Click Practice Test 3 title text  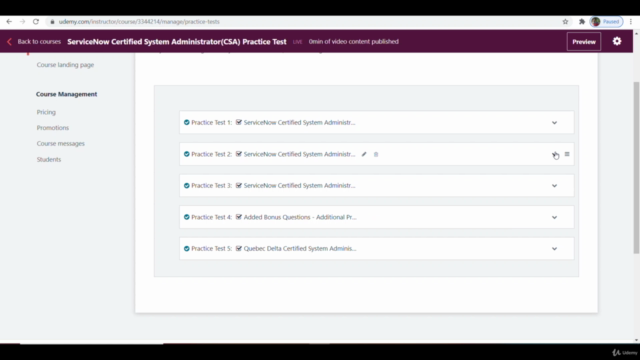(299, 186)
